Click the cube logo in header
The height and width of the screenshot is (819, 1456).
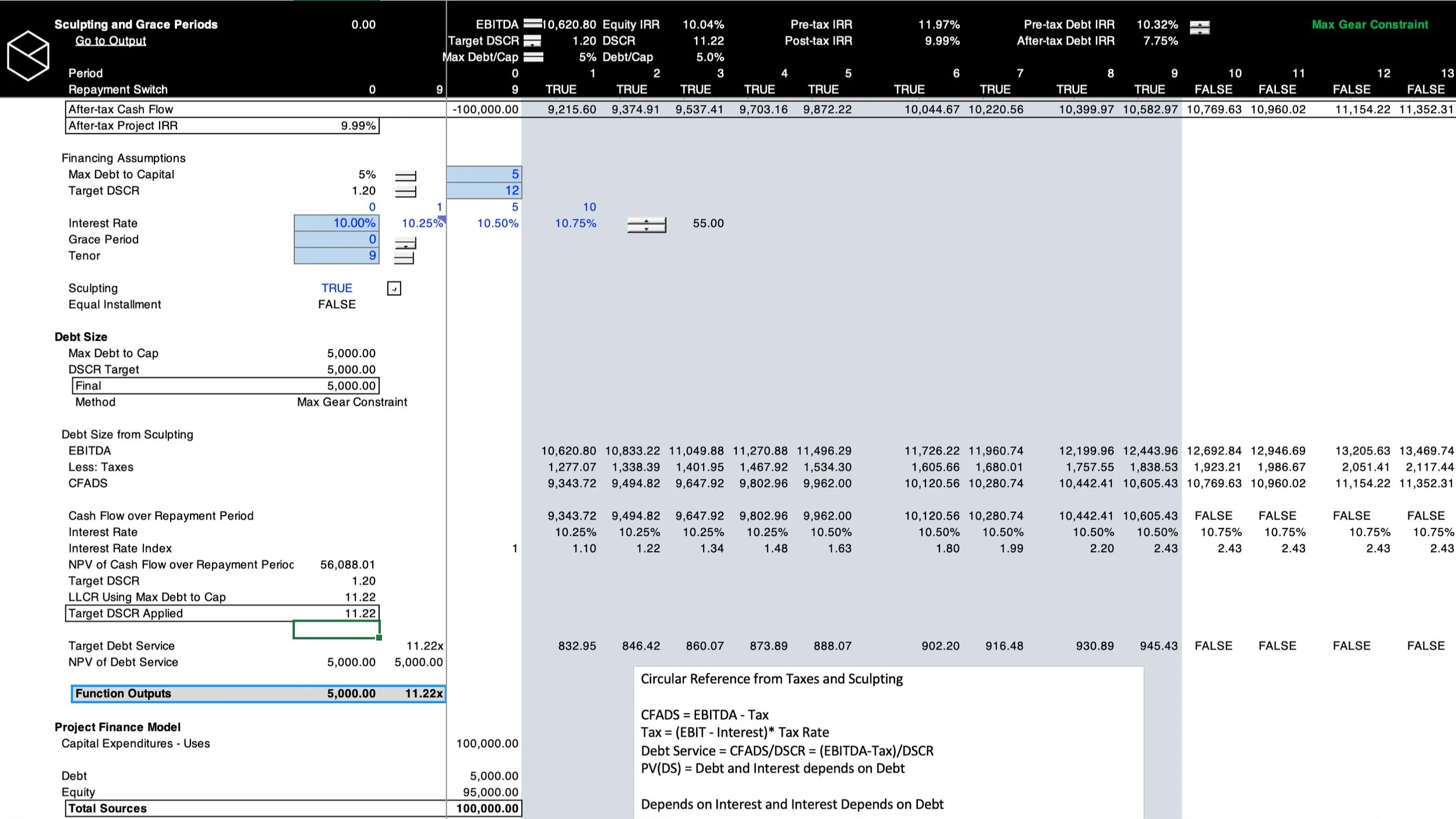pos(28,56)
